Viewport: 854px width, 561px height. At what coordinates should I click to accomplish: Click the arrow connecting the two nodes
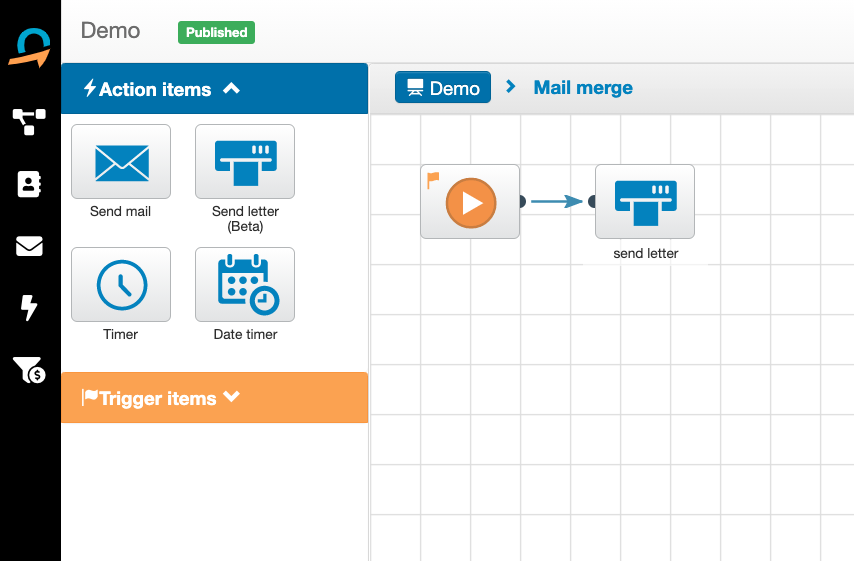557,202
